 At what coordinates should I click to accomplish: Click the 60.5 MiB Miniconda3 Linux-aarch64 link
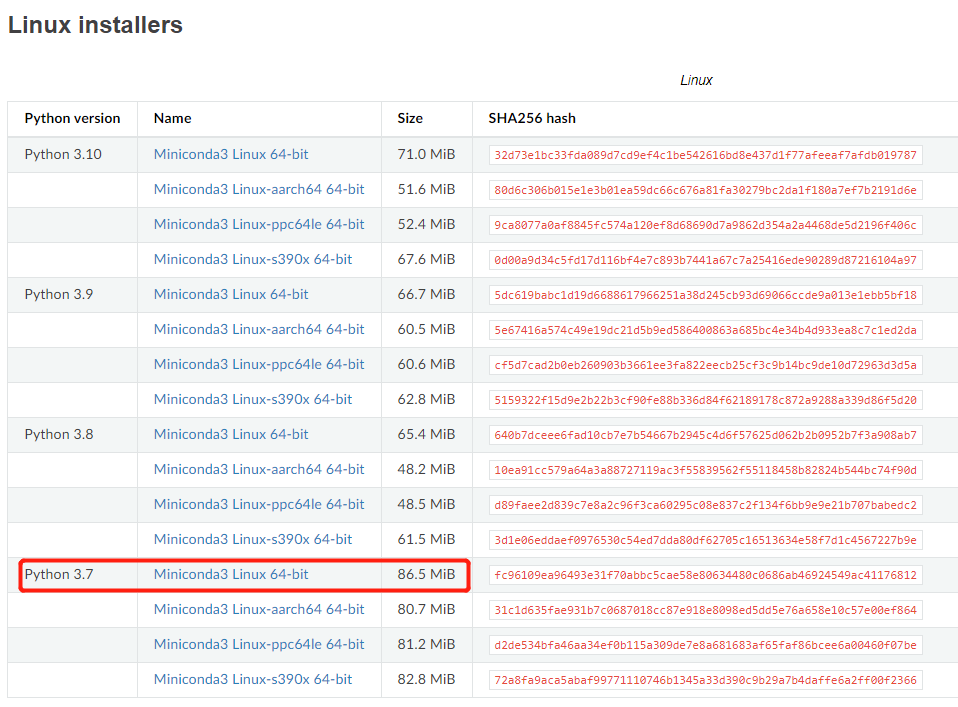coord(259,330)
